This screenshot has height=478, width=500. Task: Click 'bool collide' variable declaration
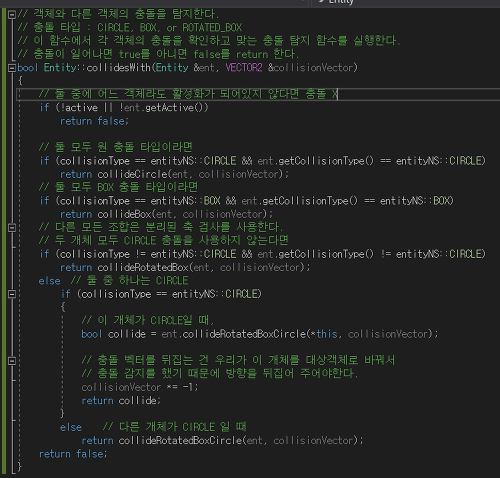(x=113, y=334)
